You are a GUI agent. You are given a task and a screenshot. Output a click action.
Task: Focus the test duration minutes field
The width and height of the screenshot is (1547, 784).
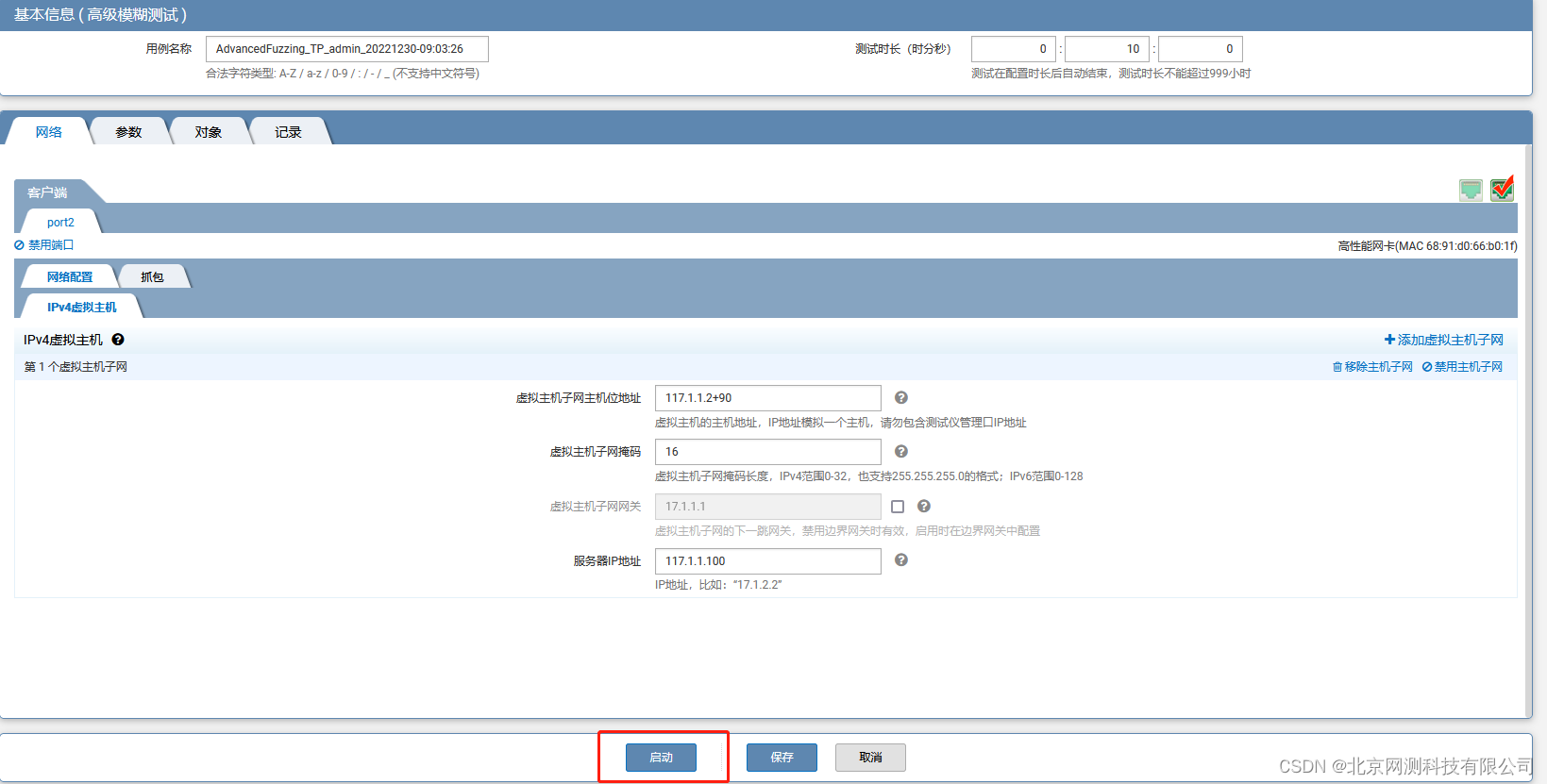point(1107,49)
